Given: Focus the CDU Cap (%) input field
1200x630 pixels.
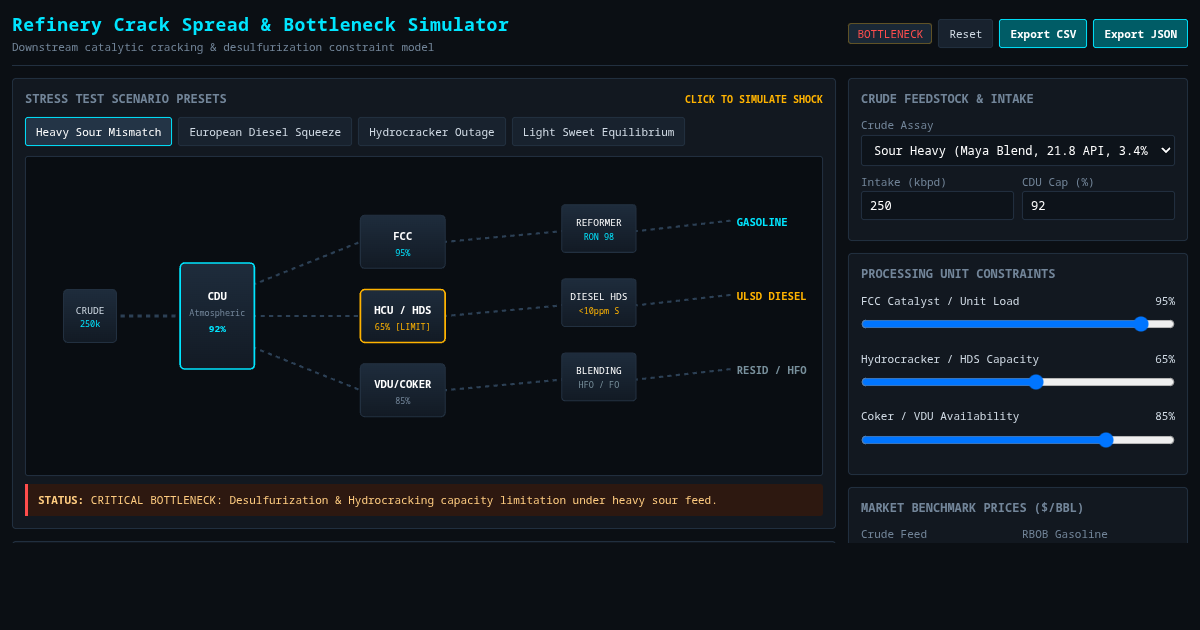Looking at the screenshot, I should pos(1098,206).
